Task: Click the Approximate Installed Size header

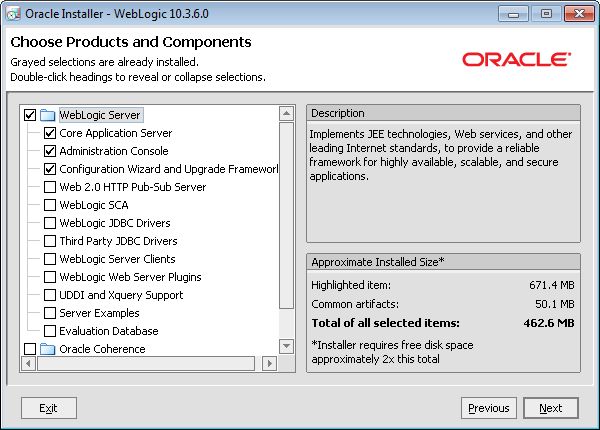Action: click(443, 262)
